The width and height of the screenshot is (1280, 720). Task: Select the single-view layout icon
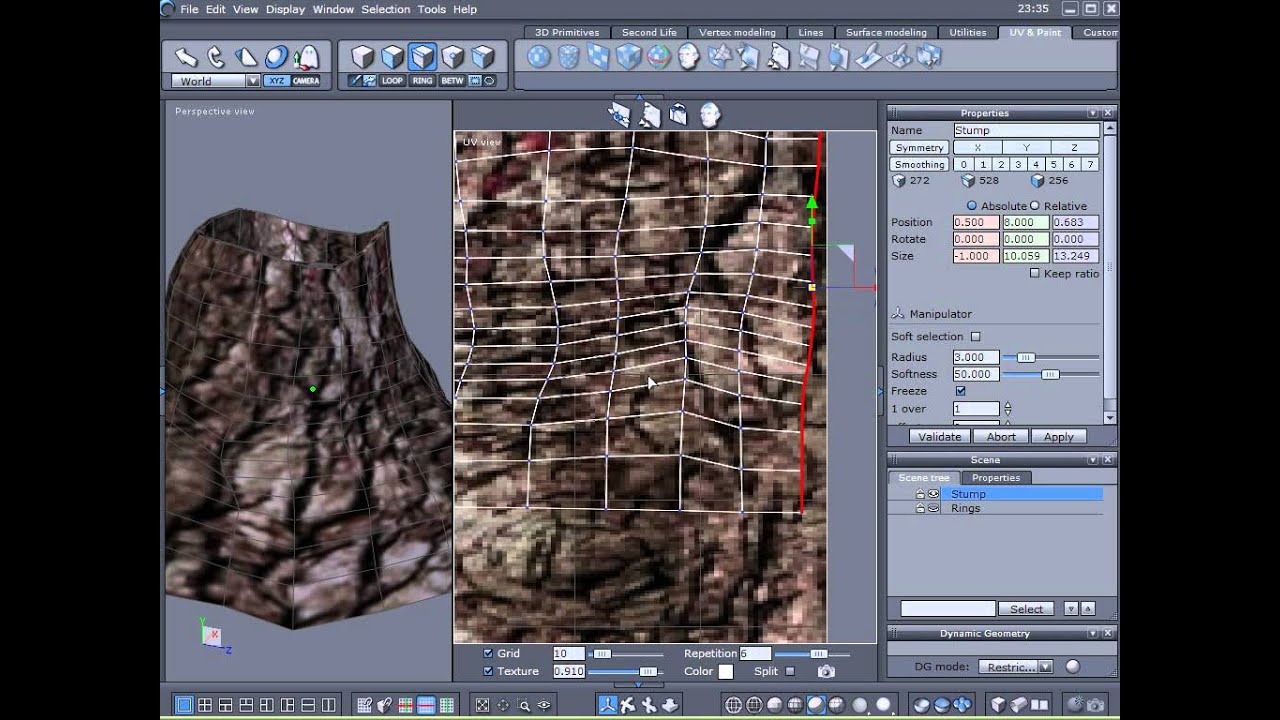184,705
